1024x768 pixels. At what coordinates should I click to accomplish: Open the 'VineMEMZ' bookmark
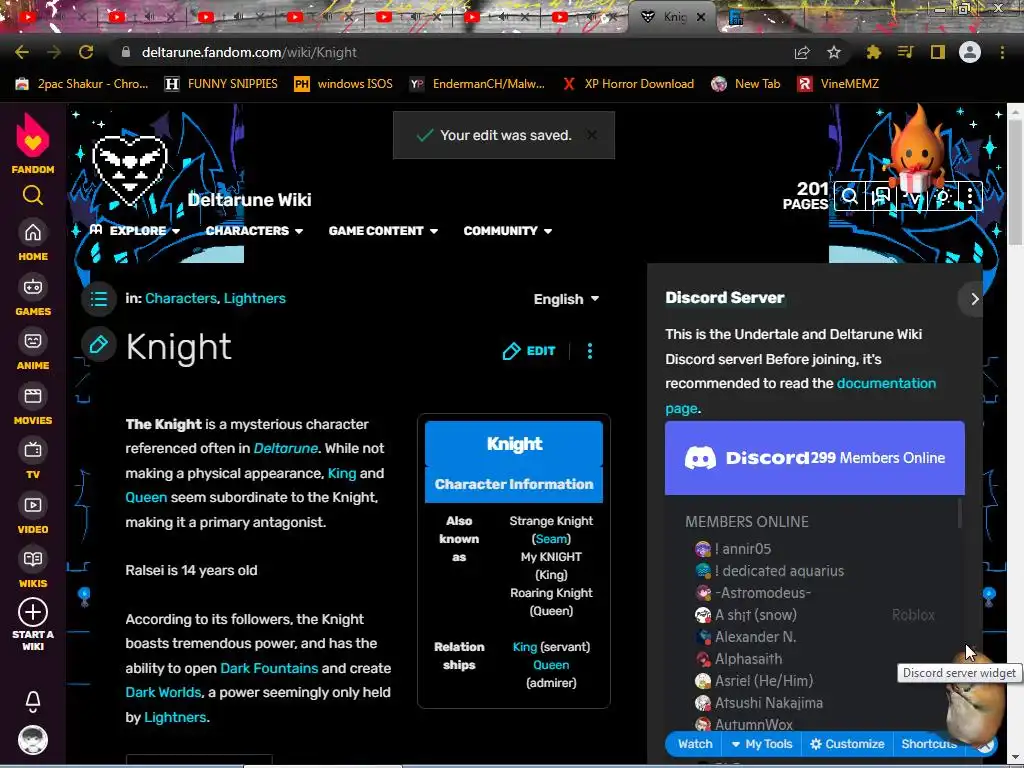point(838,84)
